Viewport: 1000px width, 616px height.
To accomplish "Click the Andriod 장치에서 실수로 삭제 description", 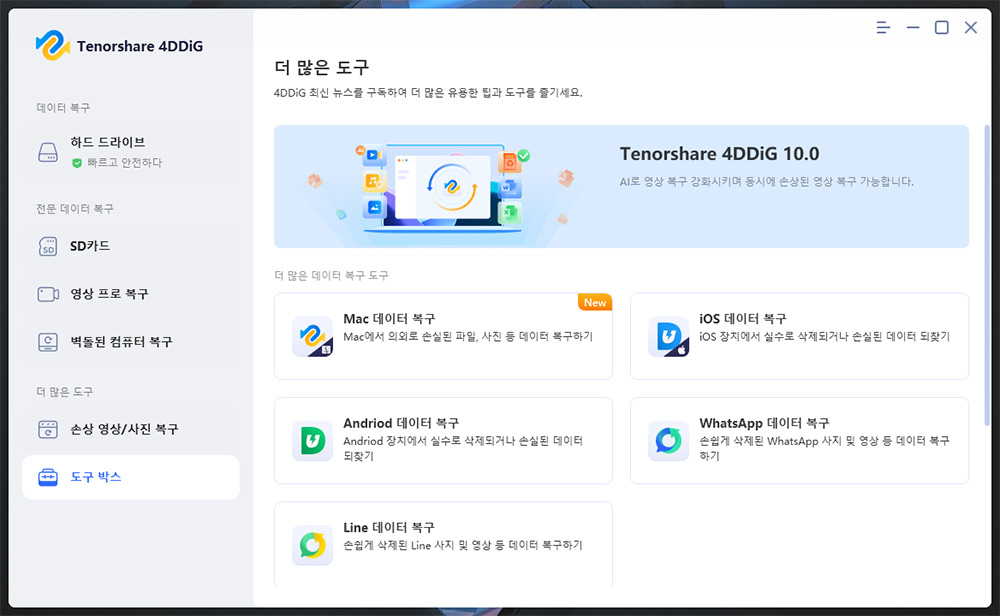I will tap(462, 448).
